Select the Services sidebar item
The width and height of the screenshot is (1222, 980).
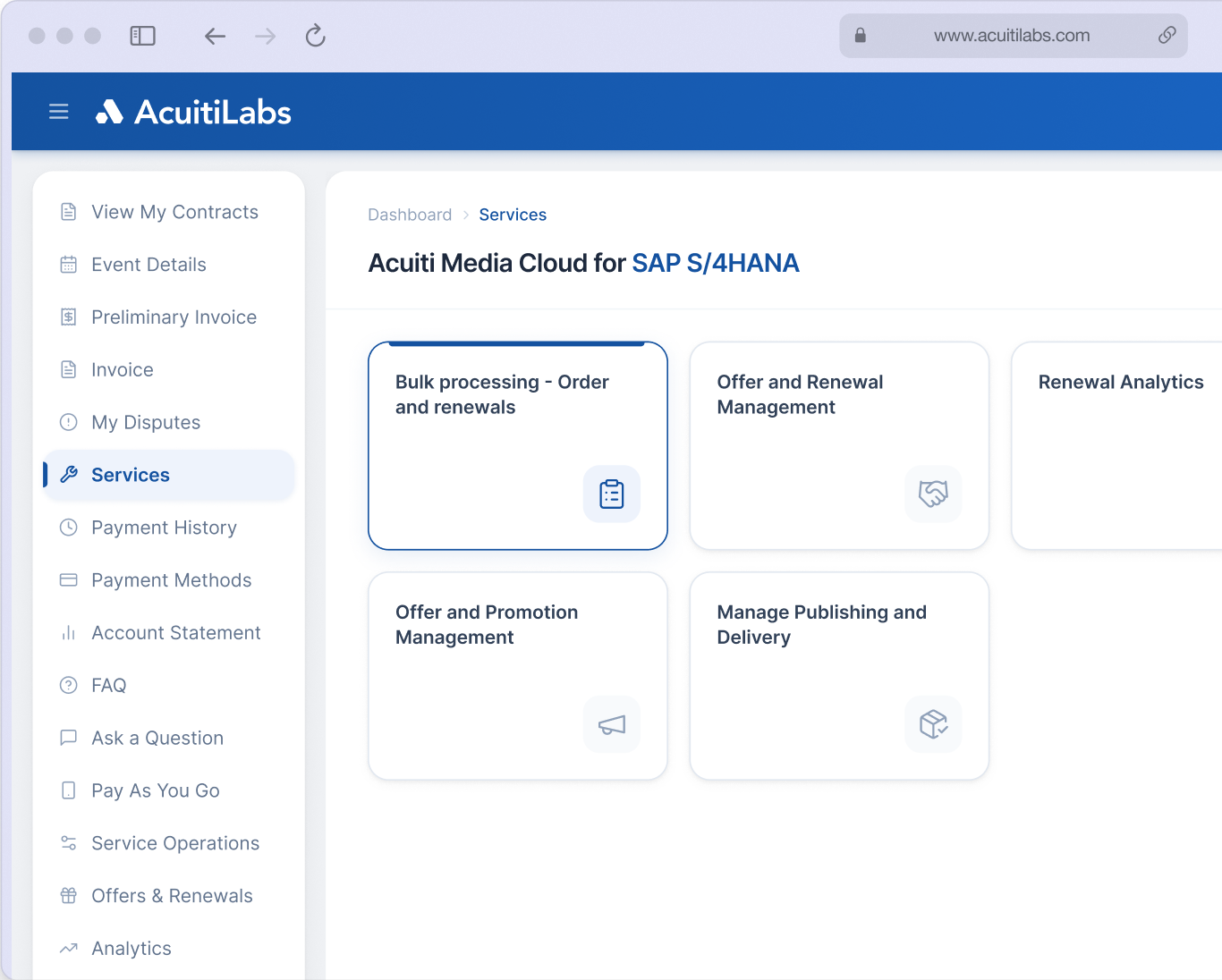(x=169, y=475)
